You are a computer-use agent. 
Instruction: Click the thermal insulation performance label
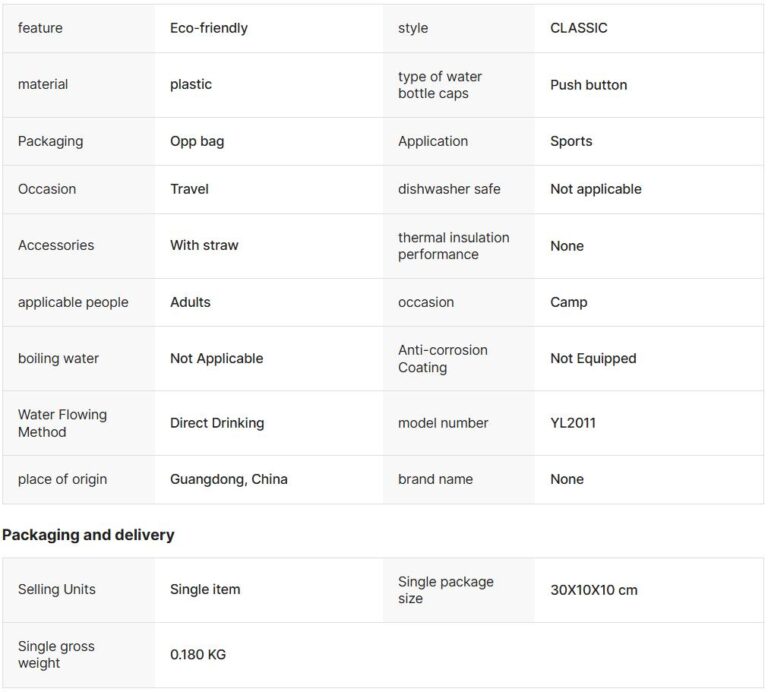(454, 246)
